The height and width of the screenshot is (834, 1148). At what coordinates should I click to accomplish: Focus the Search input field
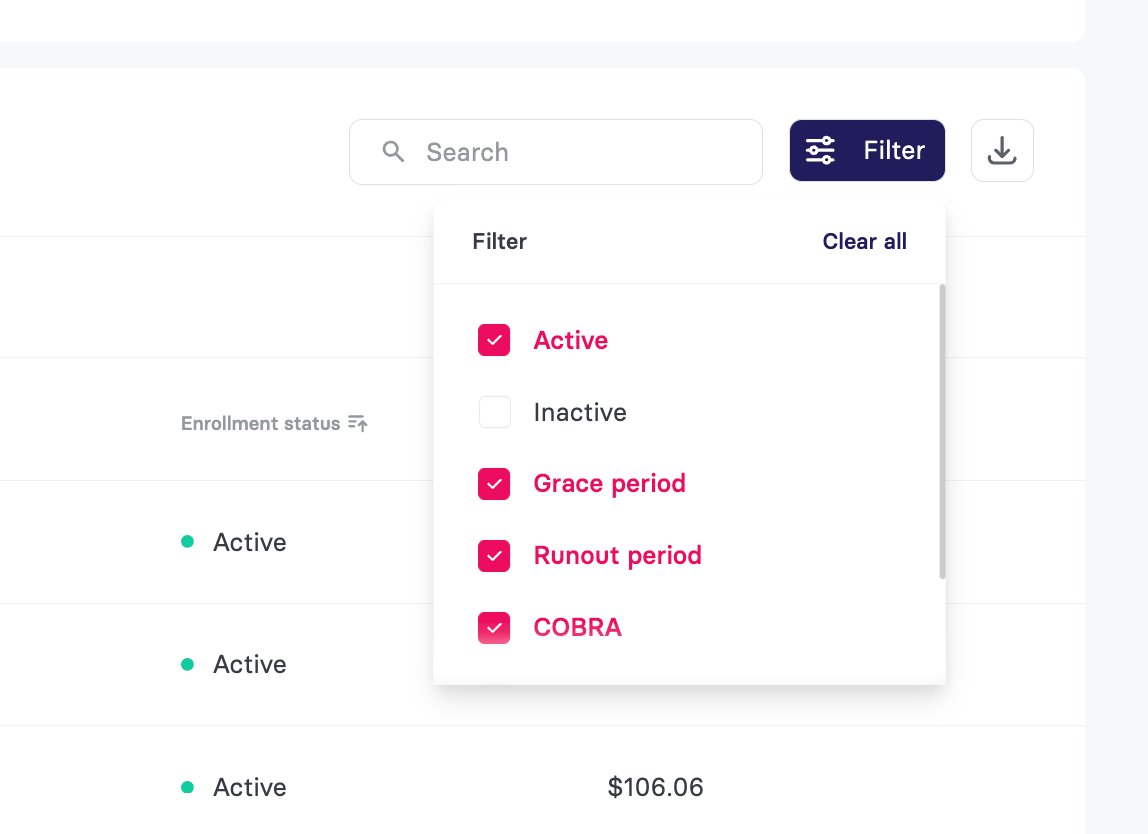[556, 152]
